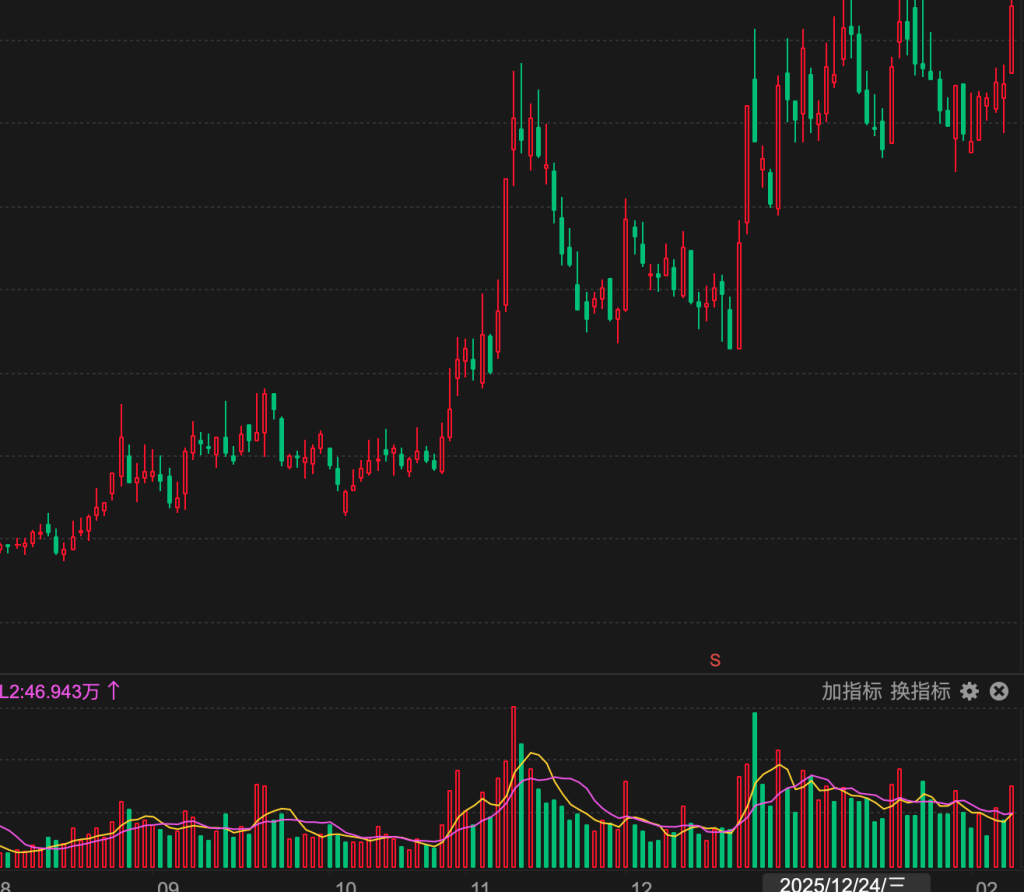1024x892 pixels.
Task: Click the pink up arrow beside L2 value
Action: (x=113, y=691)
